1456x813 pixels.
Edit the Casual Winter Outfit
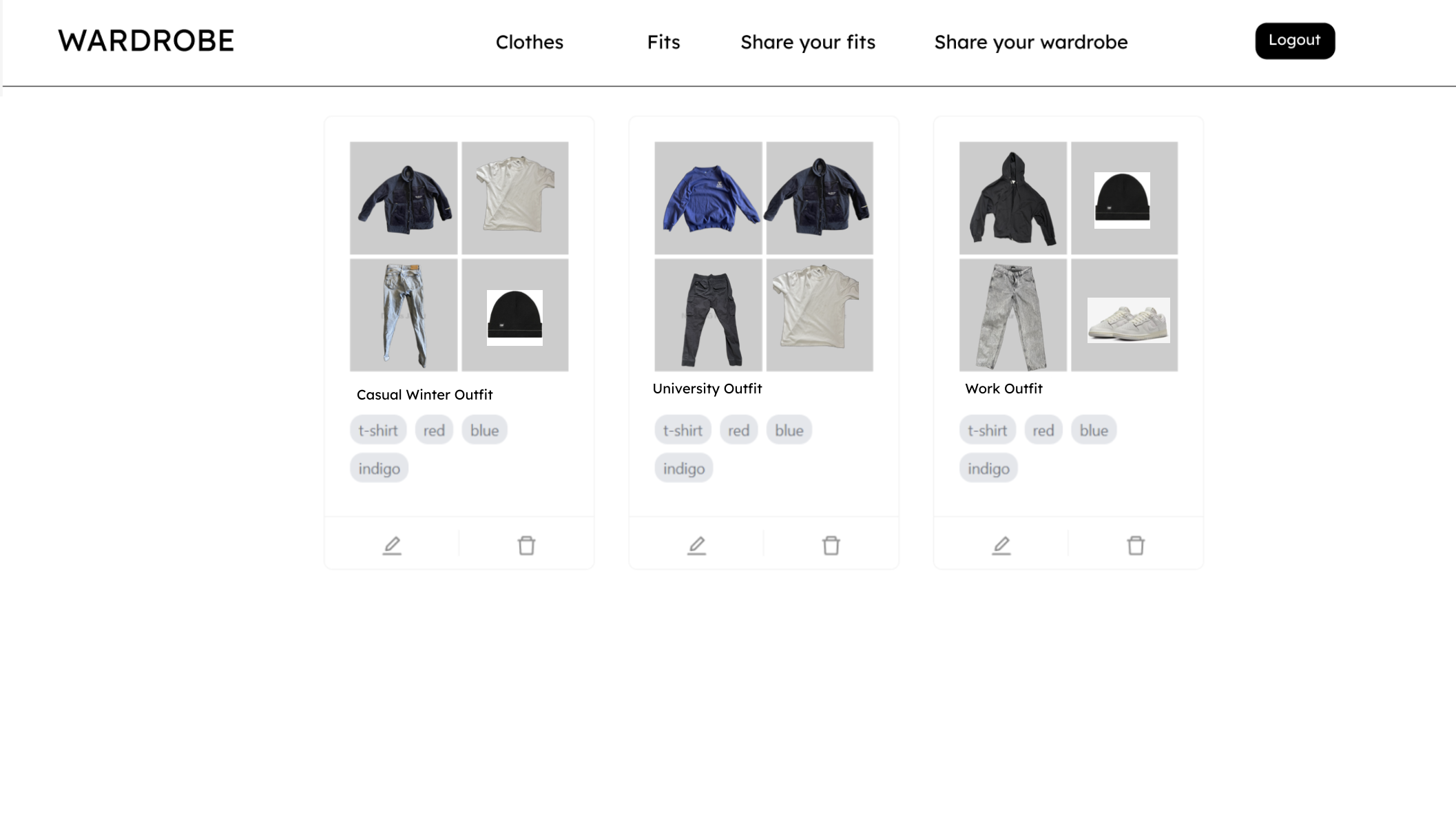pos(391,544)
